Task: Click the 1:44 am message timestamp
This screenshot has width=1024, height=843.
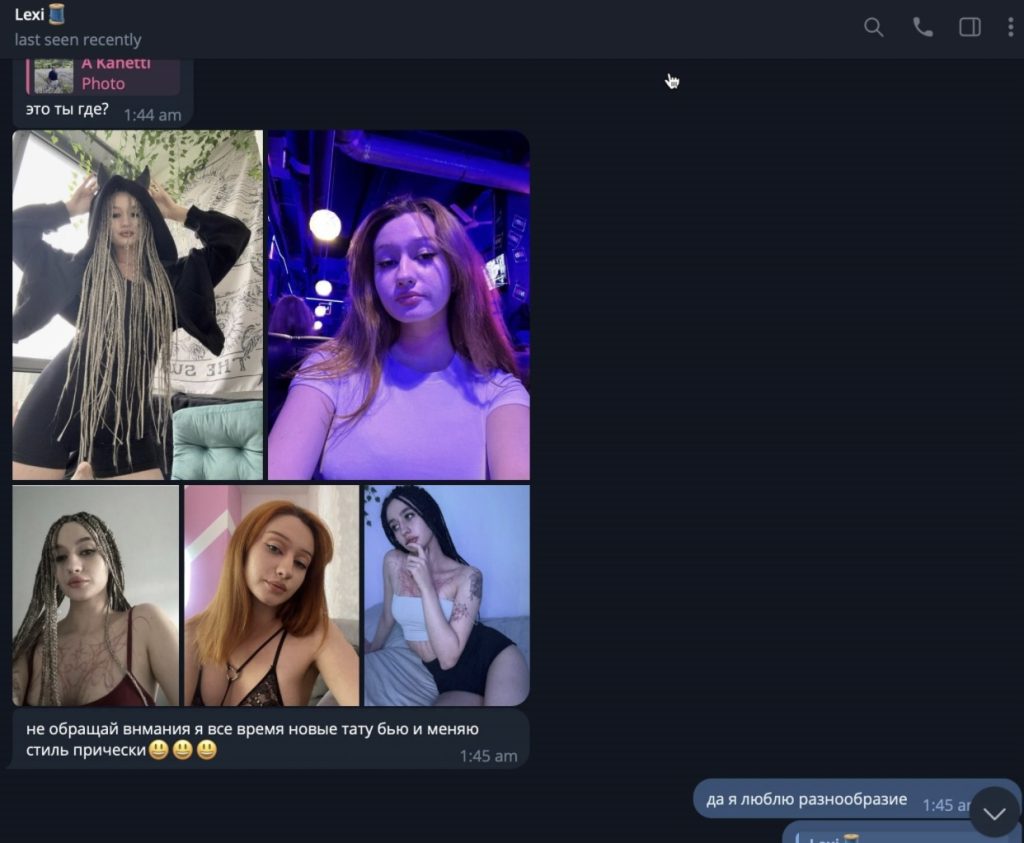Action: coord(153,114)
